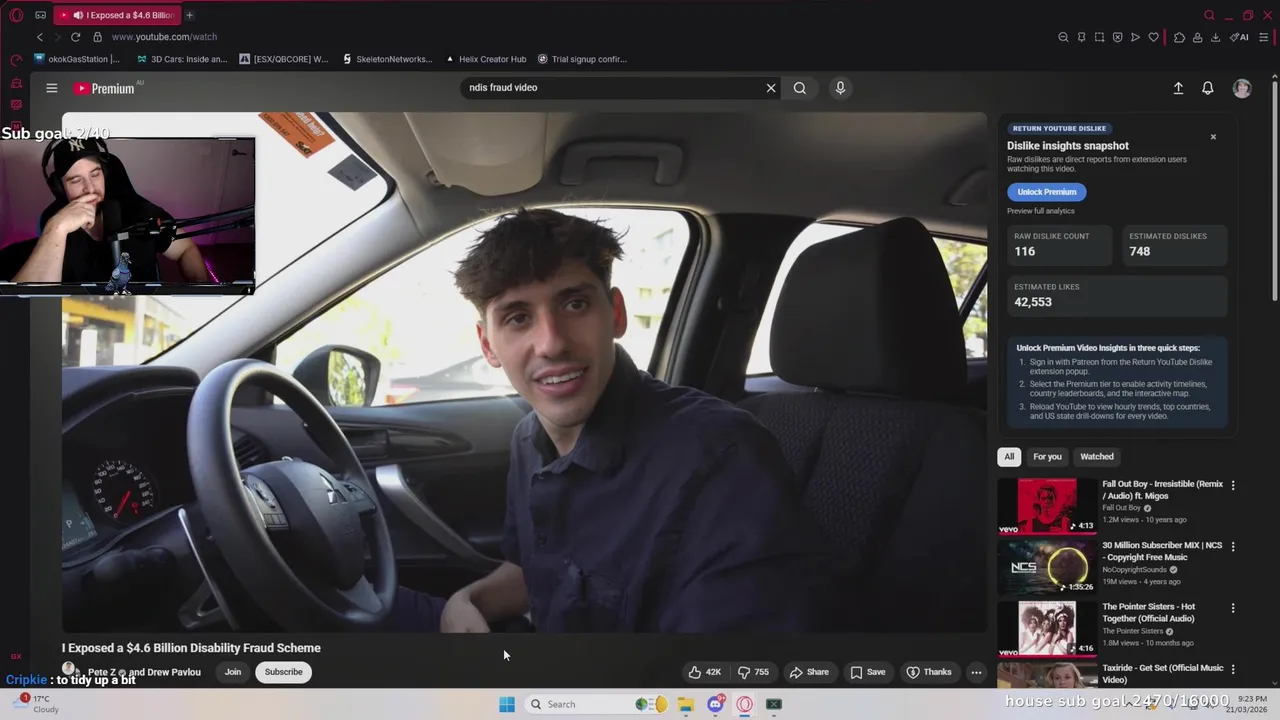The height and width of the screenshot is (720, 1280).
Task: Open the Windows Start menu
Action: (507, 704)
